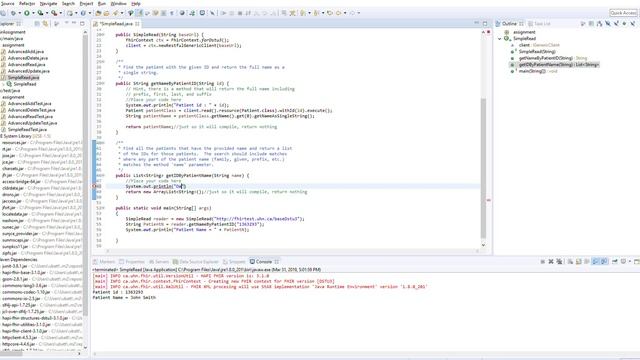The width and height of the screenshot is (640, 360).
Task: Switch to the Markers tab
Action: click(x=104, y=262)
